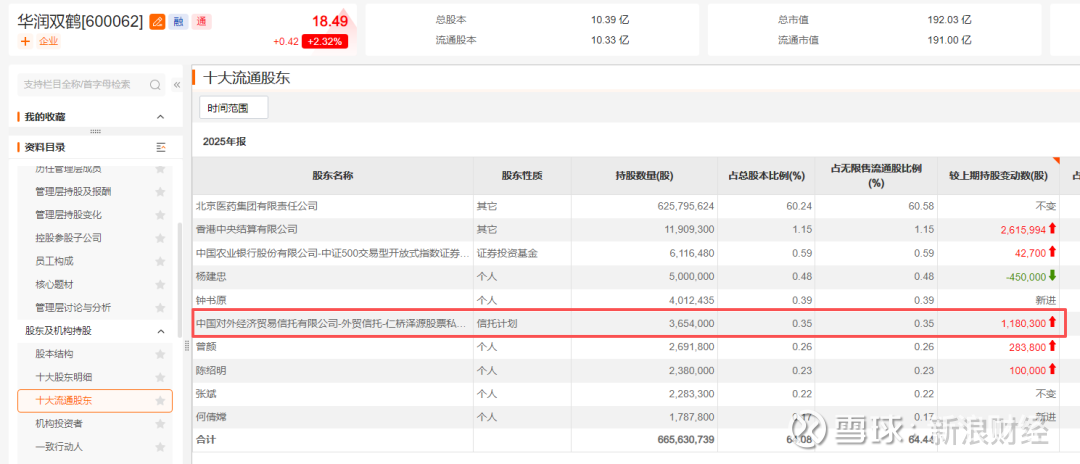Click the green down arrow beside -450,000
This screenshot has width=1080, height=464.
(1052, 275)
